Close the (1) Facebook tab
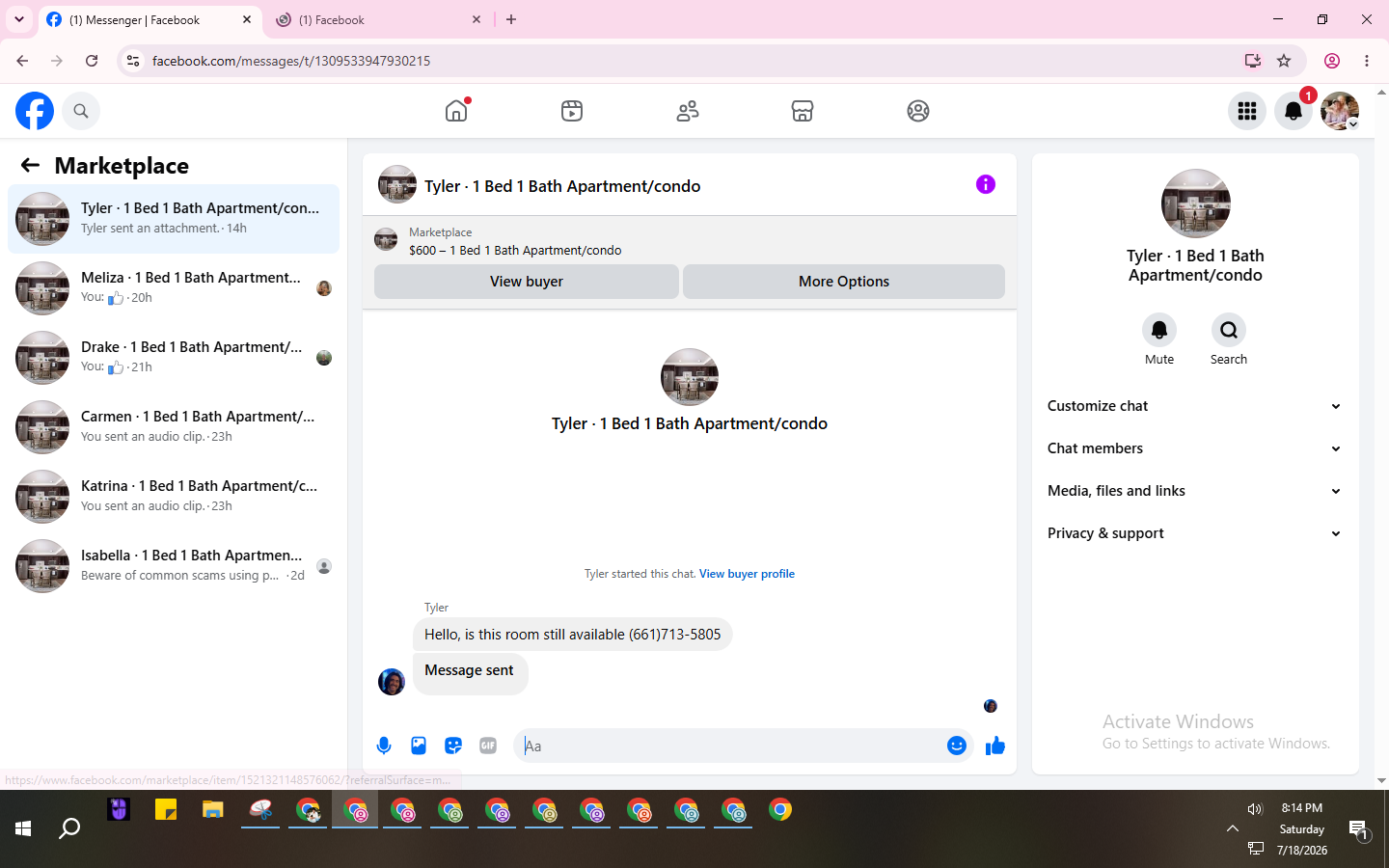The height and width of the screenshot is (868, 1389). [x=477, y=19]
